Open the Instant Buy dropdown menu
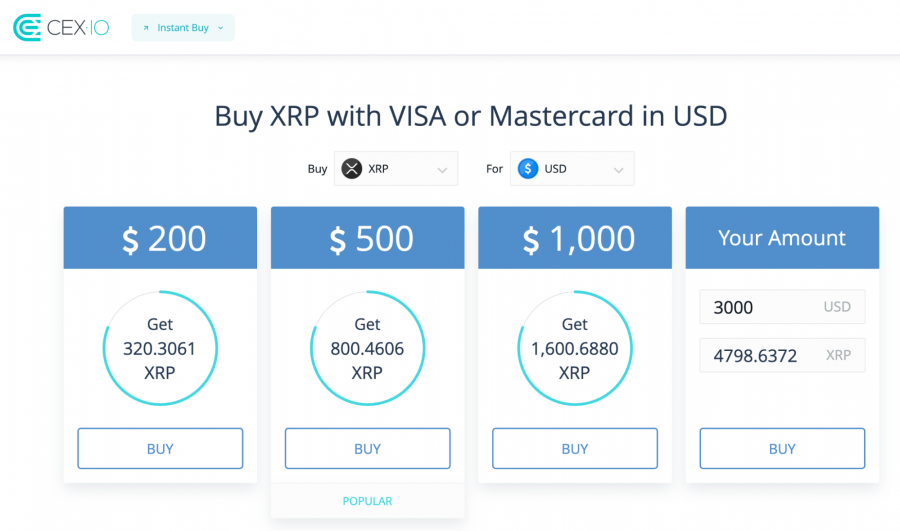This screenshot has height=531, width=900. pos(183,28)
